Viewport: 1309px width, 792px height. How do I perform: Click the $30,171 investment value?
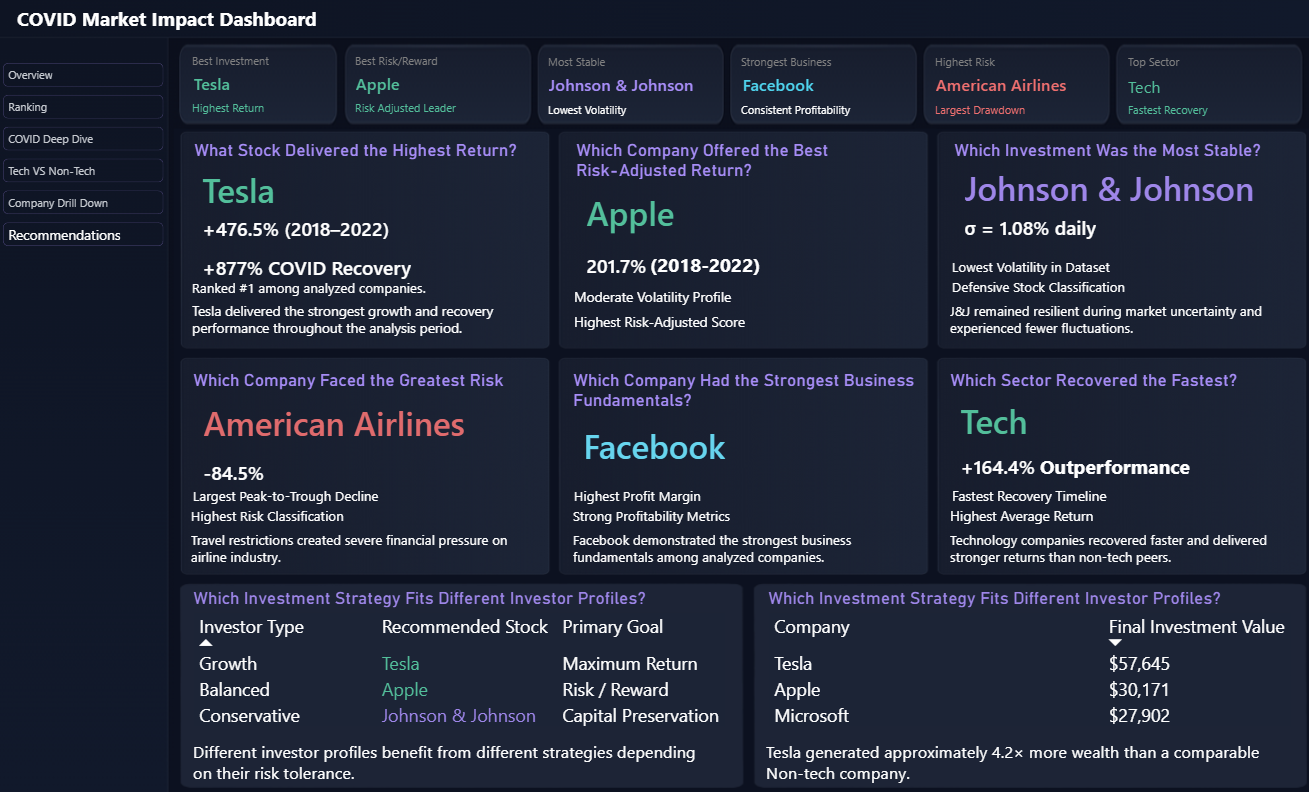click(x=1139, y=690)
